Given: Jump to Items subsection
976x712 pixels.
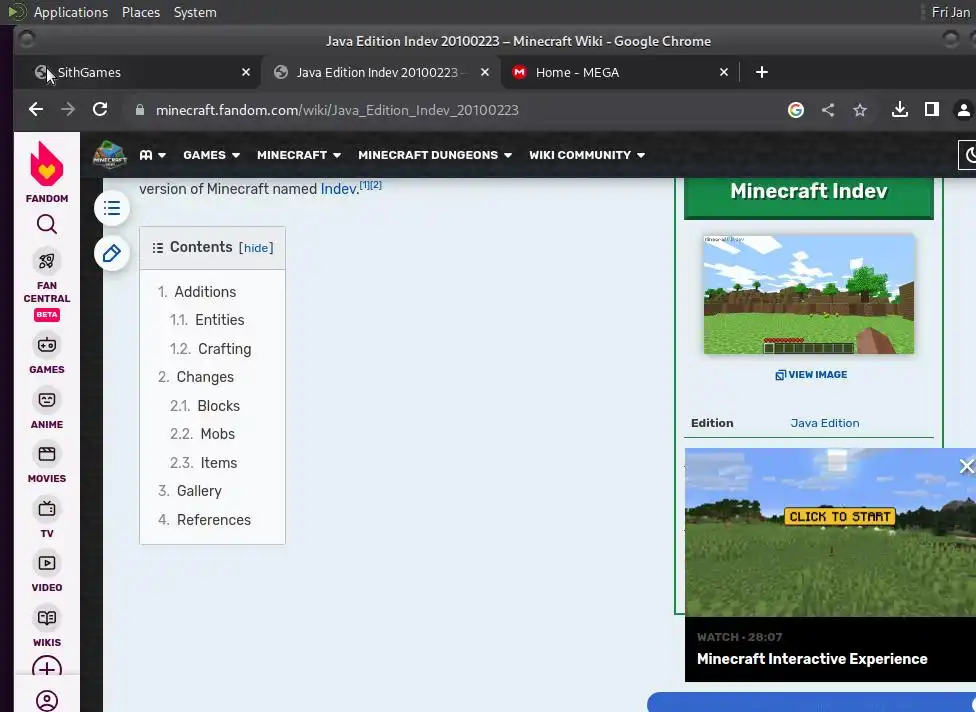Looking at the screenshot, I should click(x=218, y=462).
